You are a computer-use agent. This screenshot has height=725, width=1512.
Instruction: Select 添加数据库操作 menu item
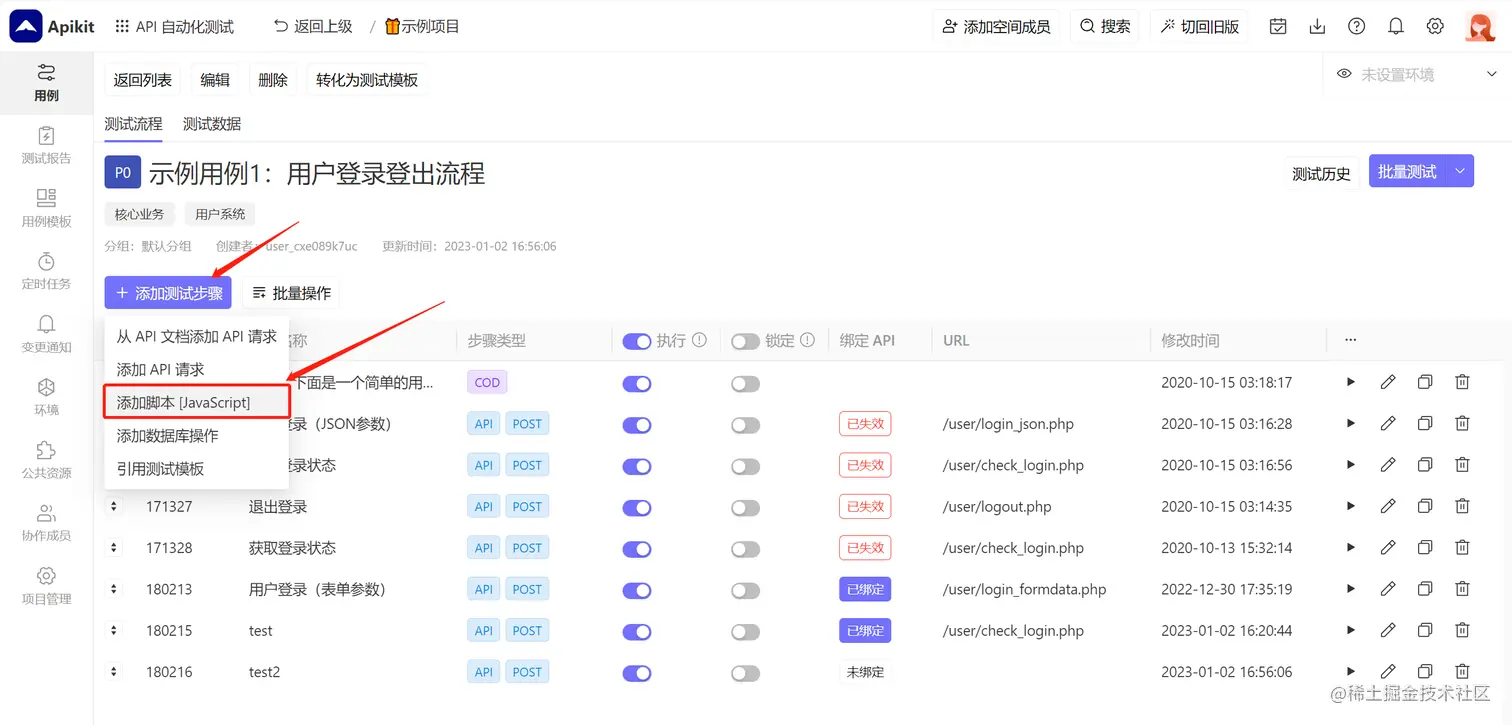pos(197,436)
